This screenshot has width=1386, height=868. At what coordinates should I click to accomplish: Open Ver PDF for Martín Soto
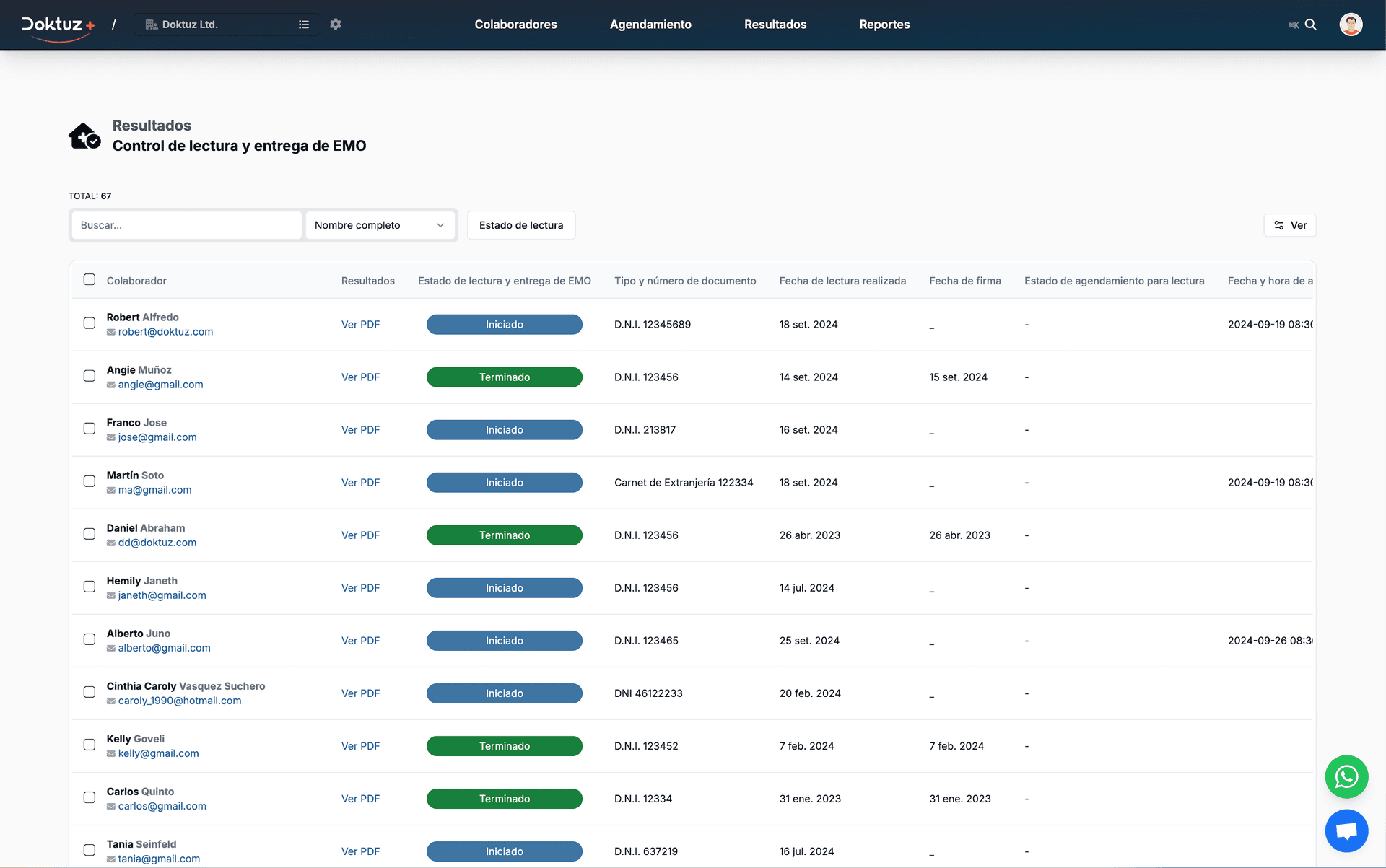[360, 483]
